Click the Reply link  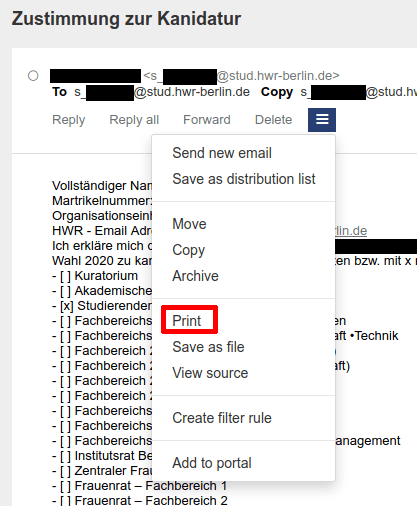69,120
